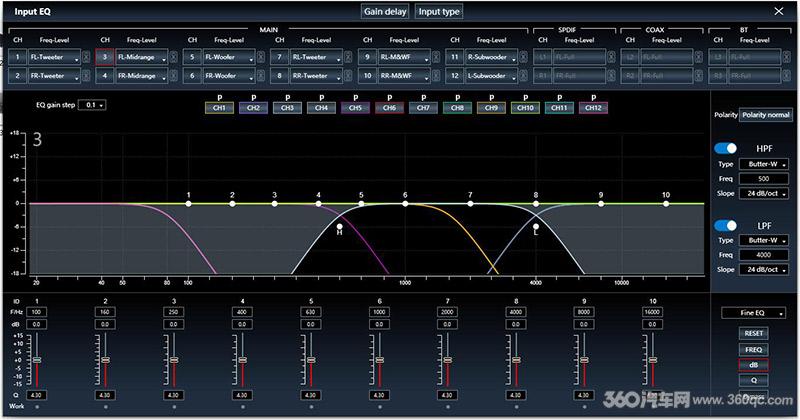Screen dimensions: 800x420
Task: Open the LPF Slope dropdown
Action: tap(764, 269)
